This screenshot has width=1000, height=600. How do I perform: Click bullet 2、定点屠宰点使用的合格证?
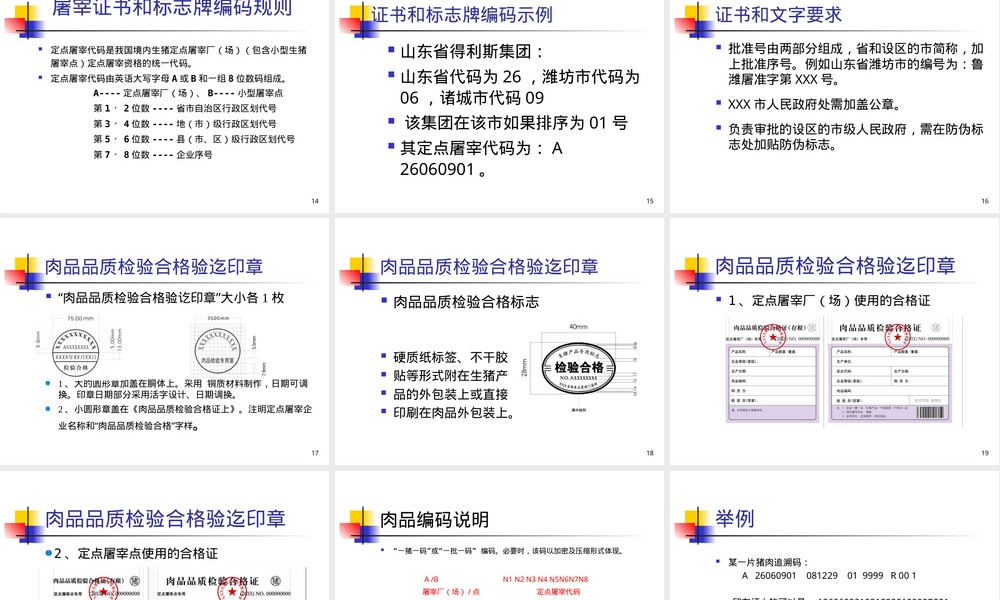click(x=136, y=553)
